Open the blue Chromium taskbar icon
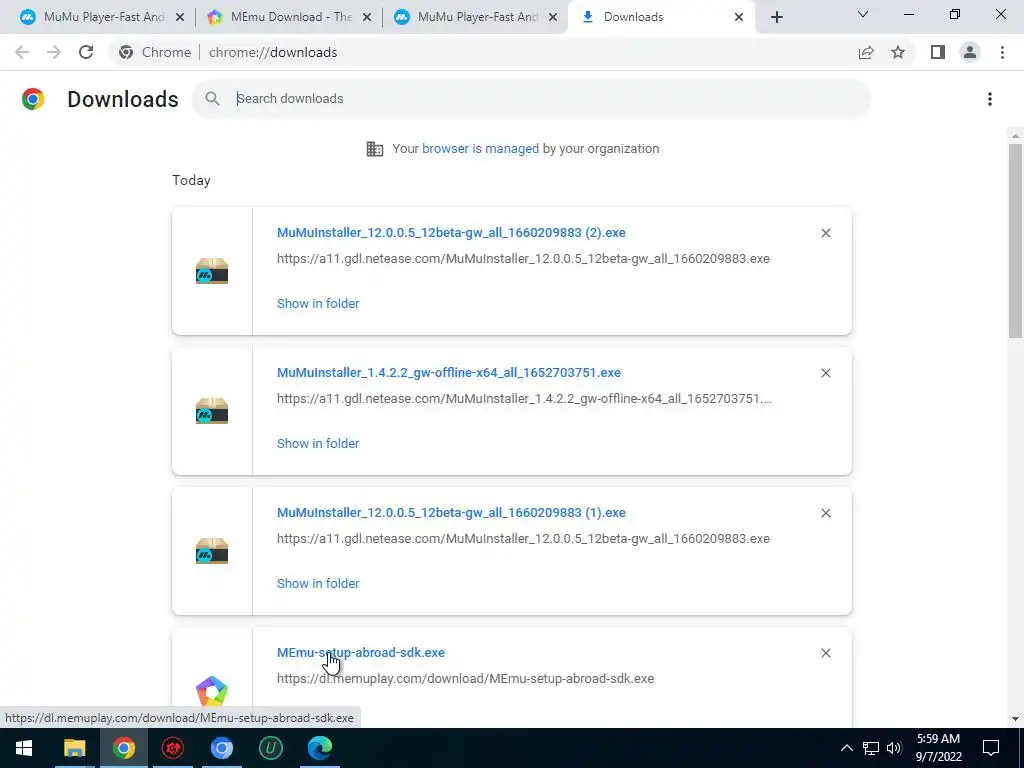Viewport: 1024px width, 768px height. pyautogui.click(x=221, y=748)
